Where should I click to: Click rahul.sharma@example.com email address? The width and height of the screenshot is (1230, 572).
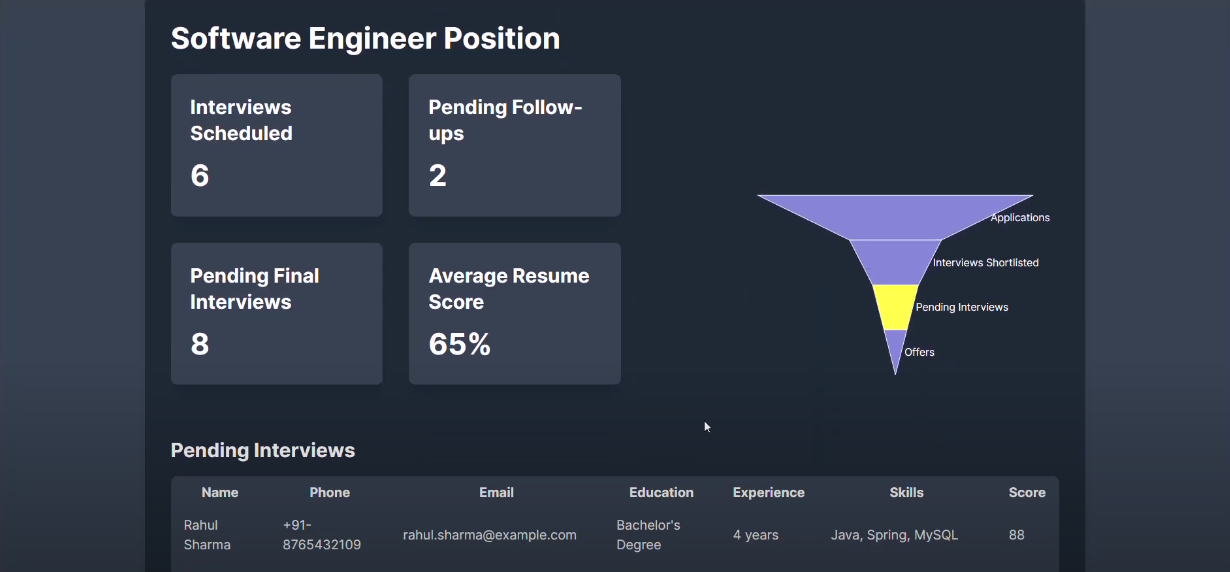pyautogui.click(x=490, y=535)
